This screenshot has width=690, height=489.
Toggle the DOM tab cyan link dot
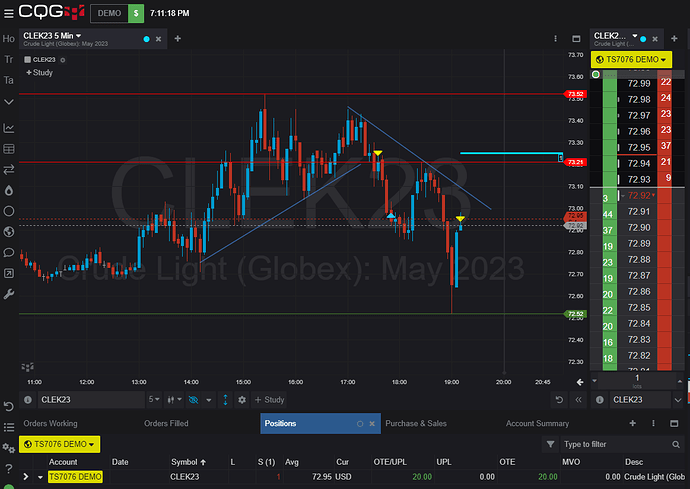tap(643, 39)
